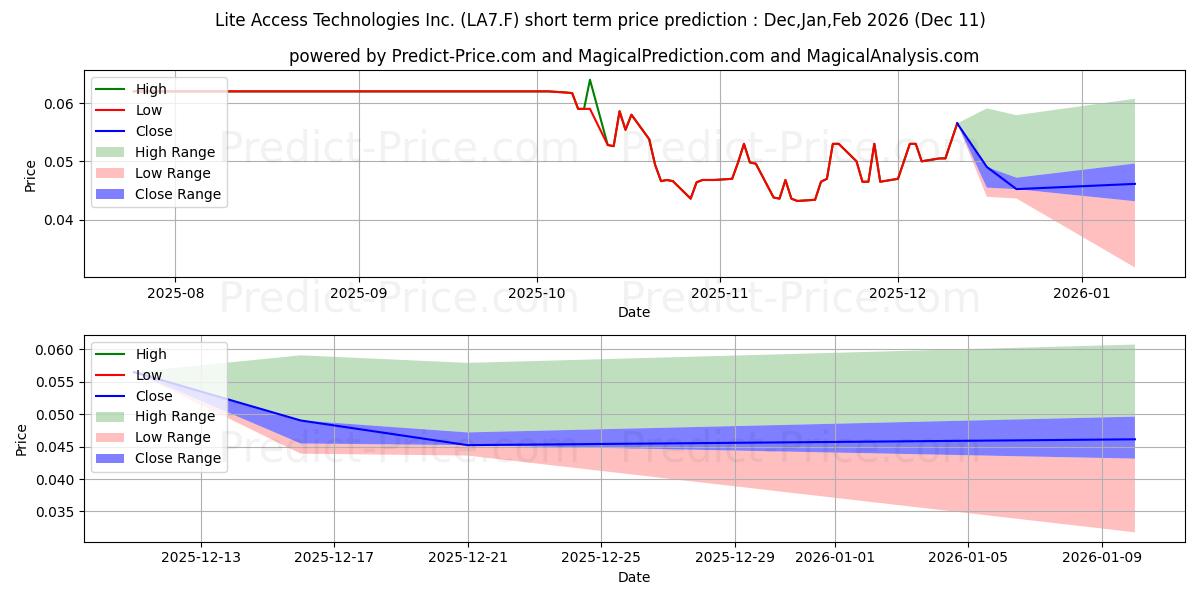Click the 2026-01 tick label on top chart
The image size is (1200, 600).
[1082, 294]
